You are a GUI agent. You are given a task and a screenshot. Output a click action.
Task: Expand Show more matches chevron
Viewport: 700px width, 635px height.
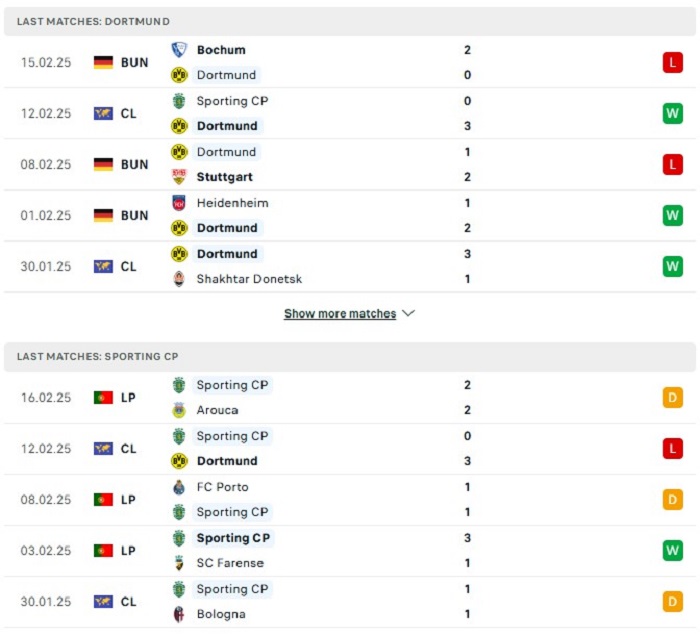click(408, 313)
